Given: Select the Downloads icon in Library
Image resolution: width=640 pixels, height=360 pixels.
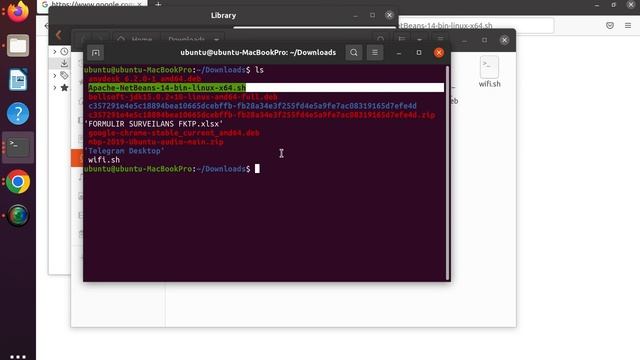Looking at the screenshot, I should tap(64, 63).
